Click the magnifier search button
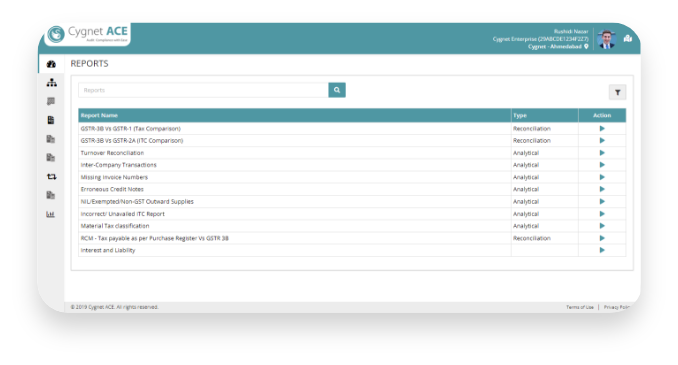The width and height of the screenshot is (678, 365). tap(337, 90)
